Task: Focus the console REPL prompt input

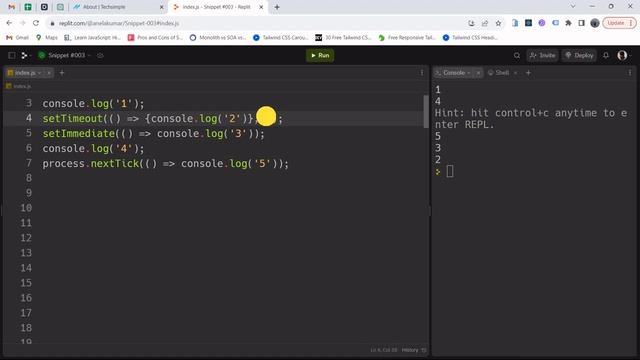Action: (450, 171)
